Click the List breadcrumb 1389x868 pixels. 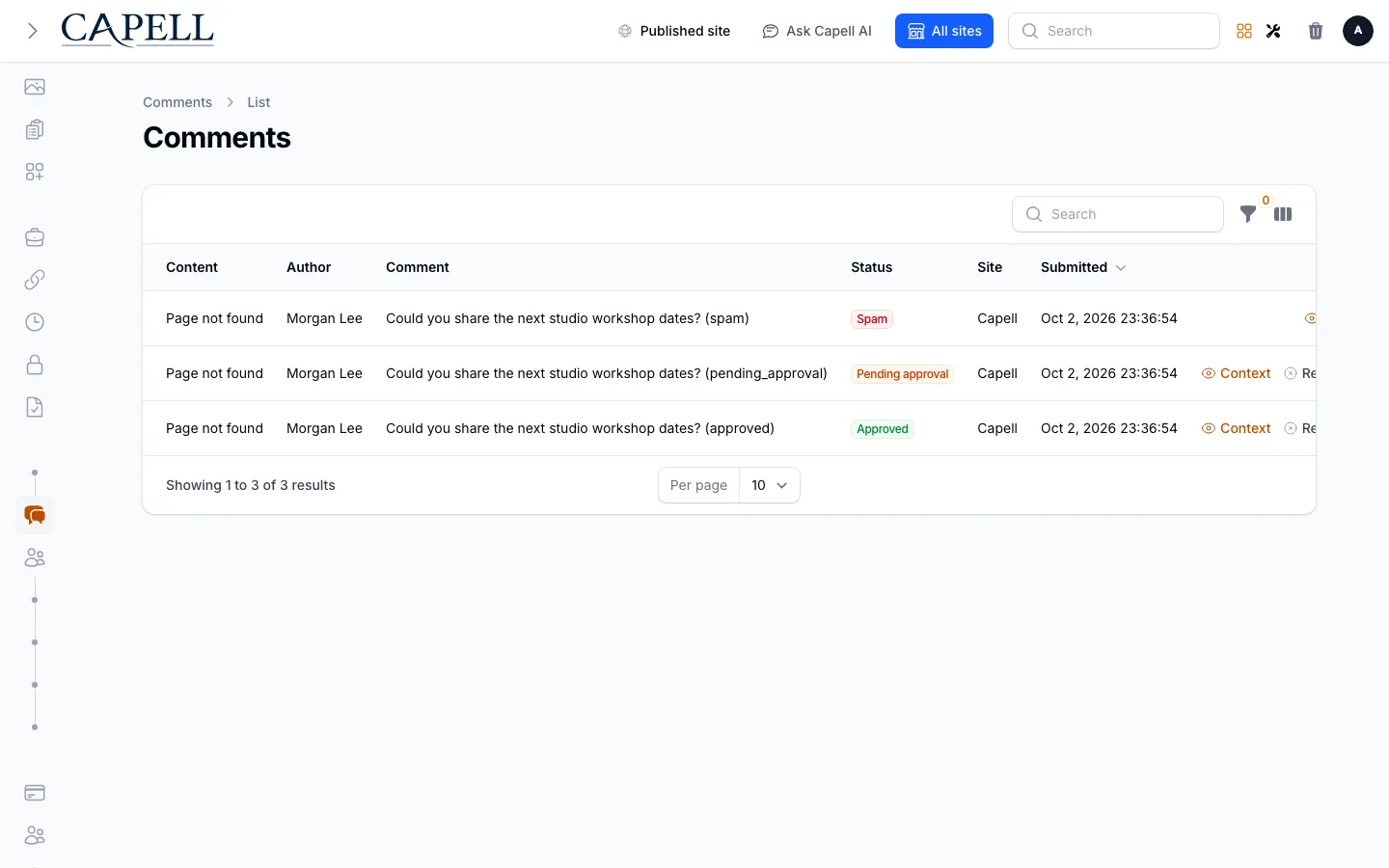coord(259,102)
